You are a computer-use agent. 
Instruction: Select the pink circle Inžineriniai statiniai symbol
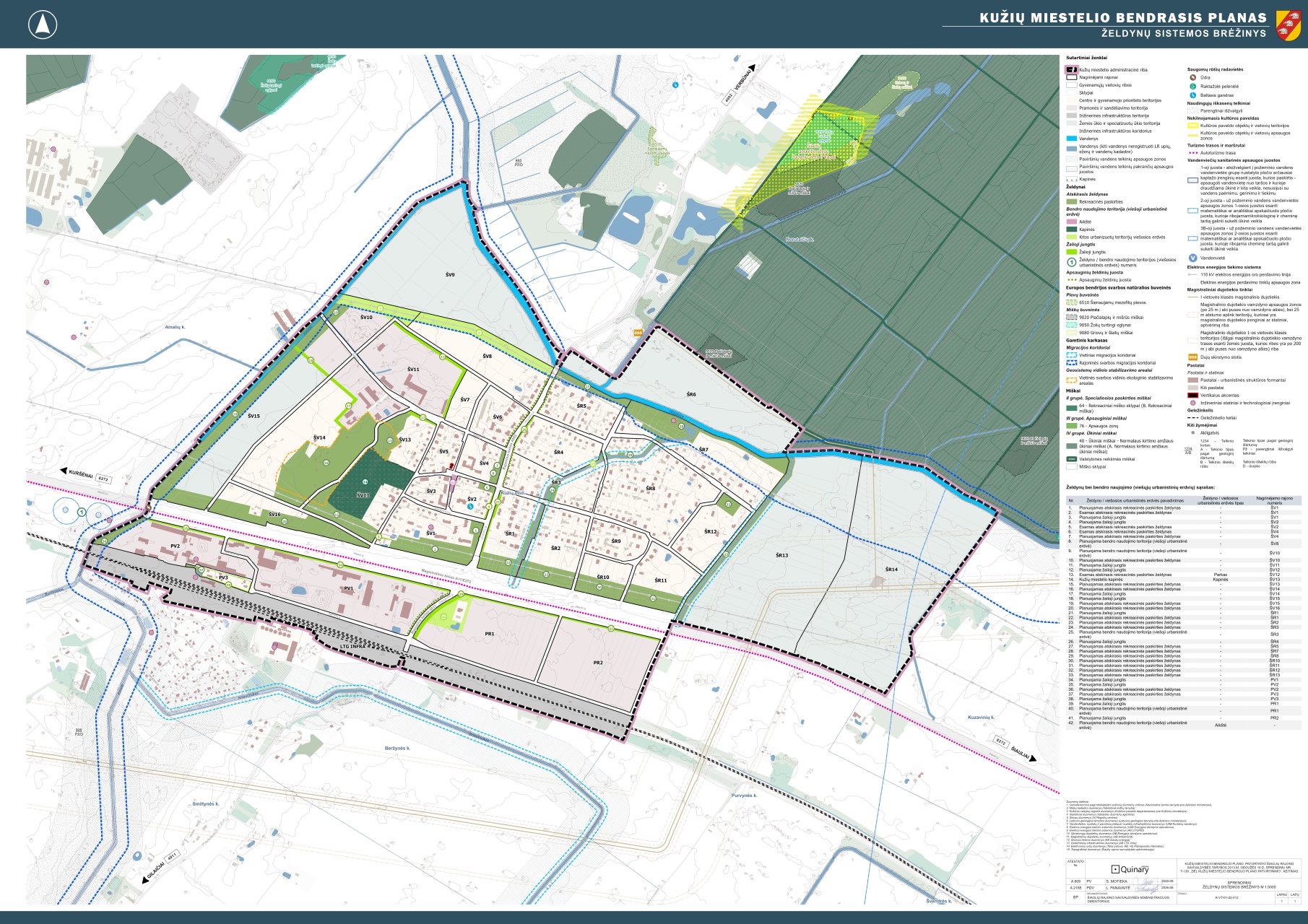click(x=1193, y=403)
